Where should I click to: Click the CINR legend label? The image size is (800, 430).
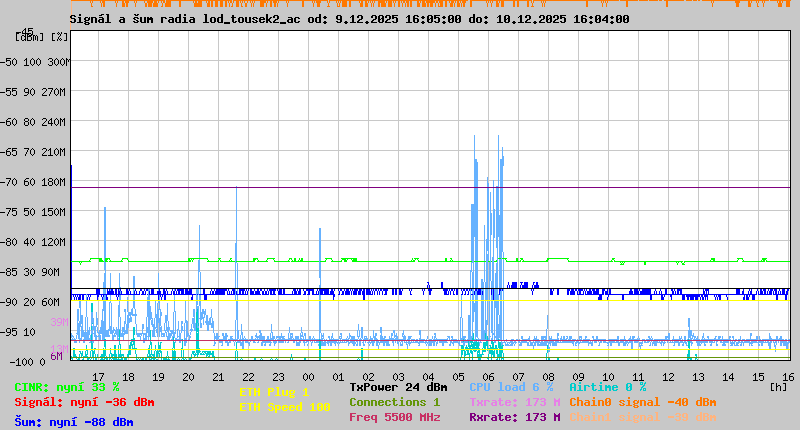click(x=66, y=387)
